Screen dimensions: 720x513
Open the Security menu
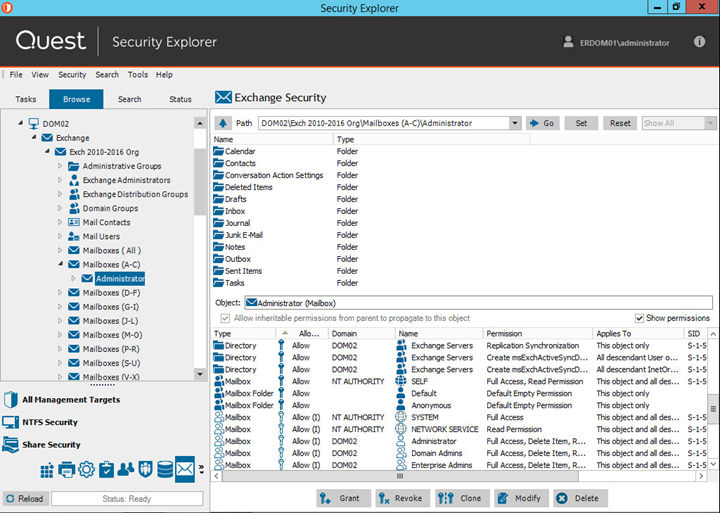pos(72,75)
